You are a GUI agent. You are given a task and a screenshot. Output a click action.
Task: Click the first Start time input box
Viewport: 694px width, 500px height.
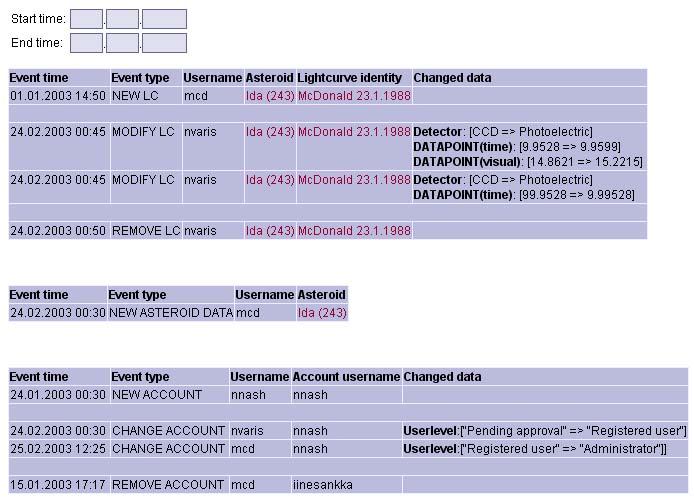[x=86, y=19]
